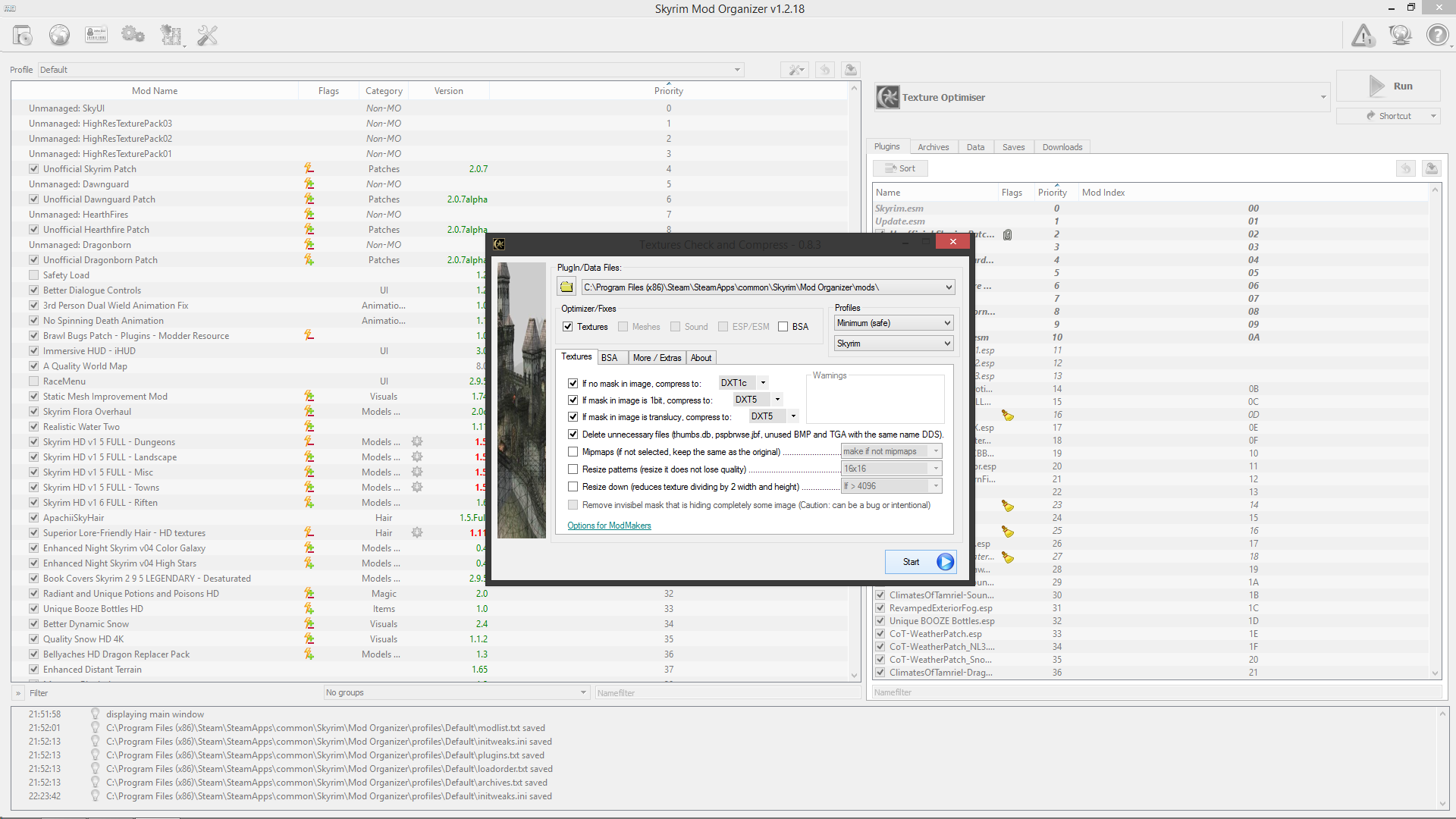Image resolution: width=1456 pixels, height=819 pixels.
Task: Open the Skyrim game profile dropdown
Action: 893,344
